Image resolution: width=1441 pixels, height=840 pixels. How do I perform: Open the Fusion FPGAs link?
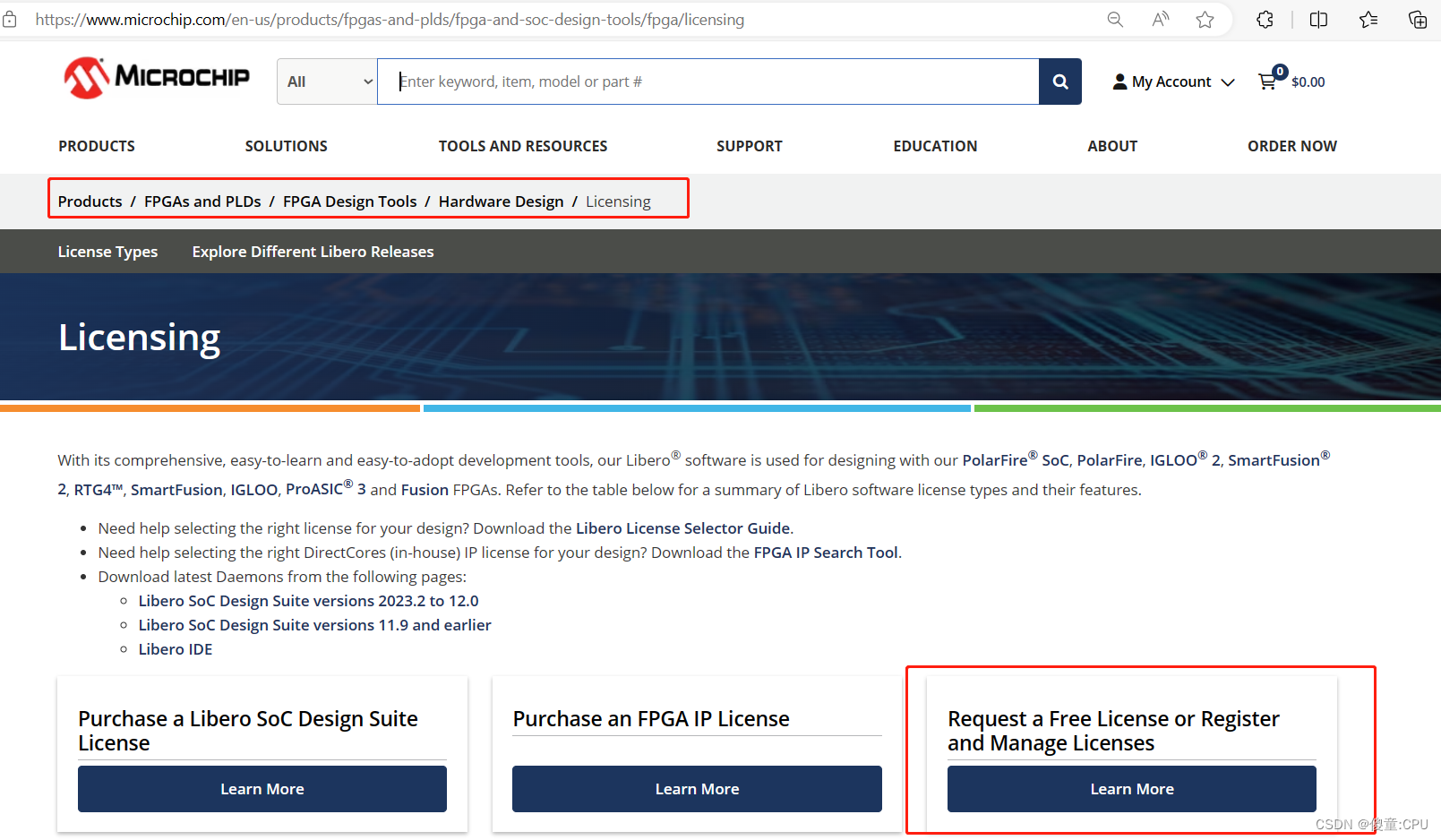(x=425, y=490)
